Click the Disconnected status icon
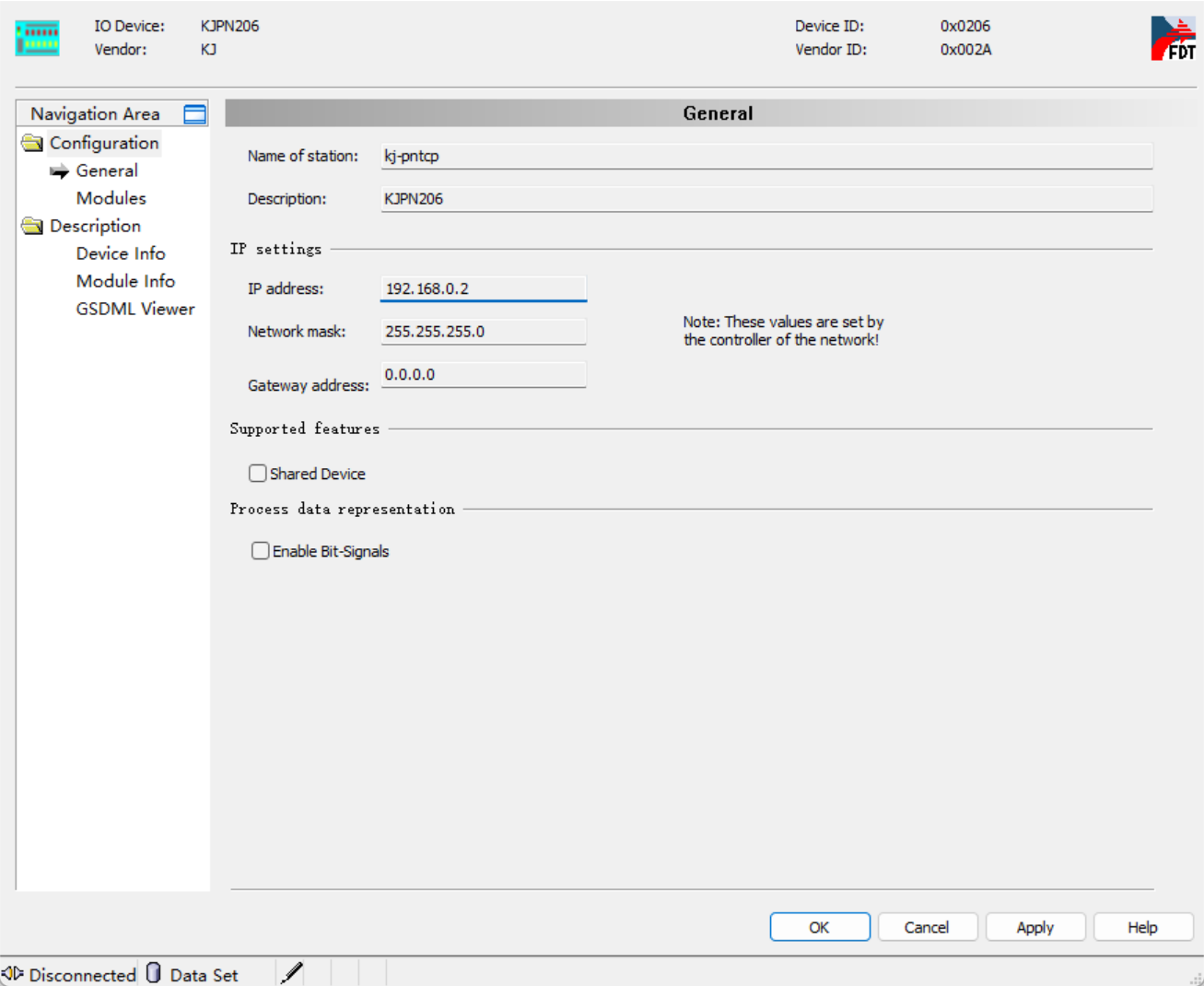Screen dimensions: 1204x986 tap(13, 973)
